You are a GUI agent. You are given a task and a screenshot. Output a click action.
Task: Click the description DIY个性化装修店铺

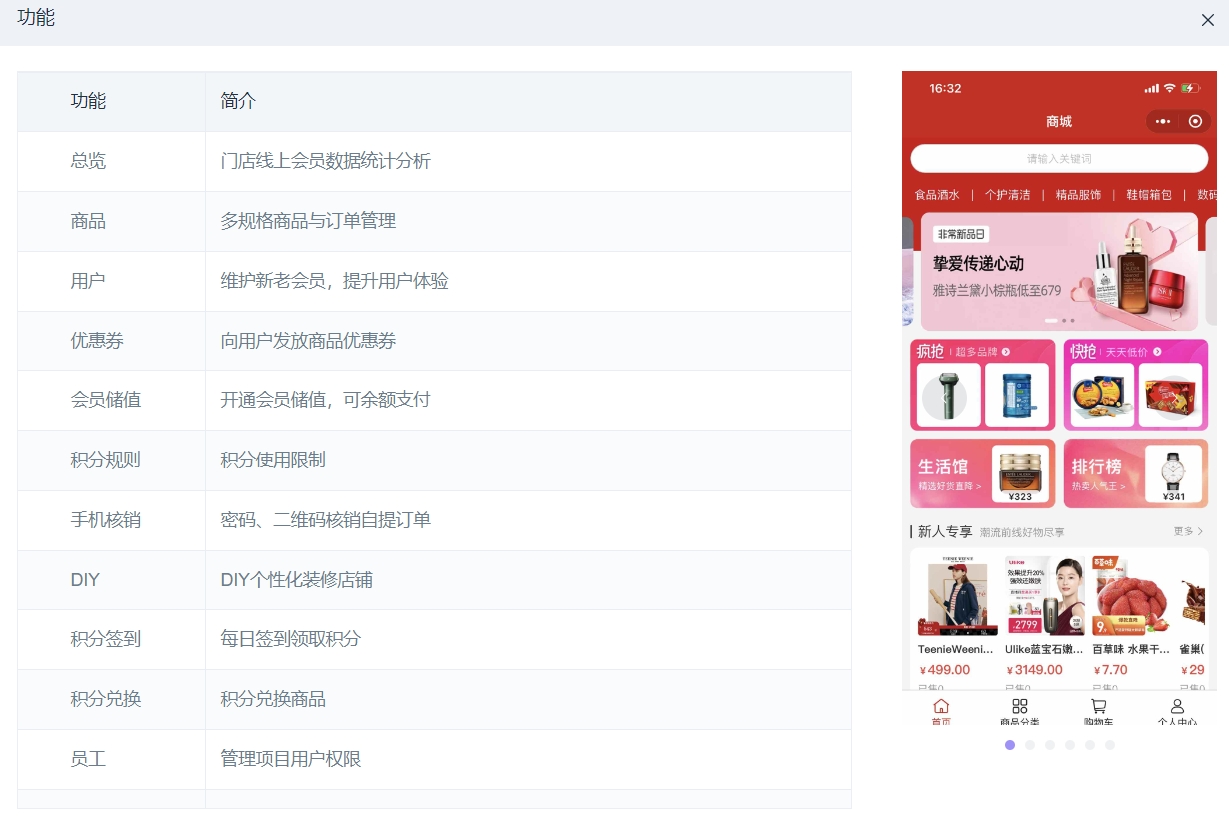click(x=297, y=580)
